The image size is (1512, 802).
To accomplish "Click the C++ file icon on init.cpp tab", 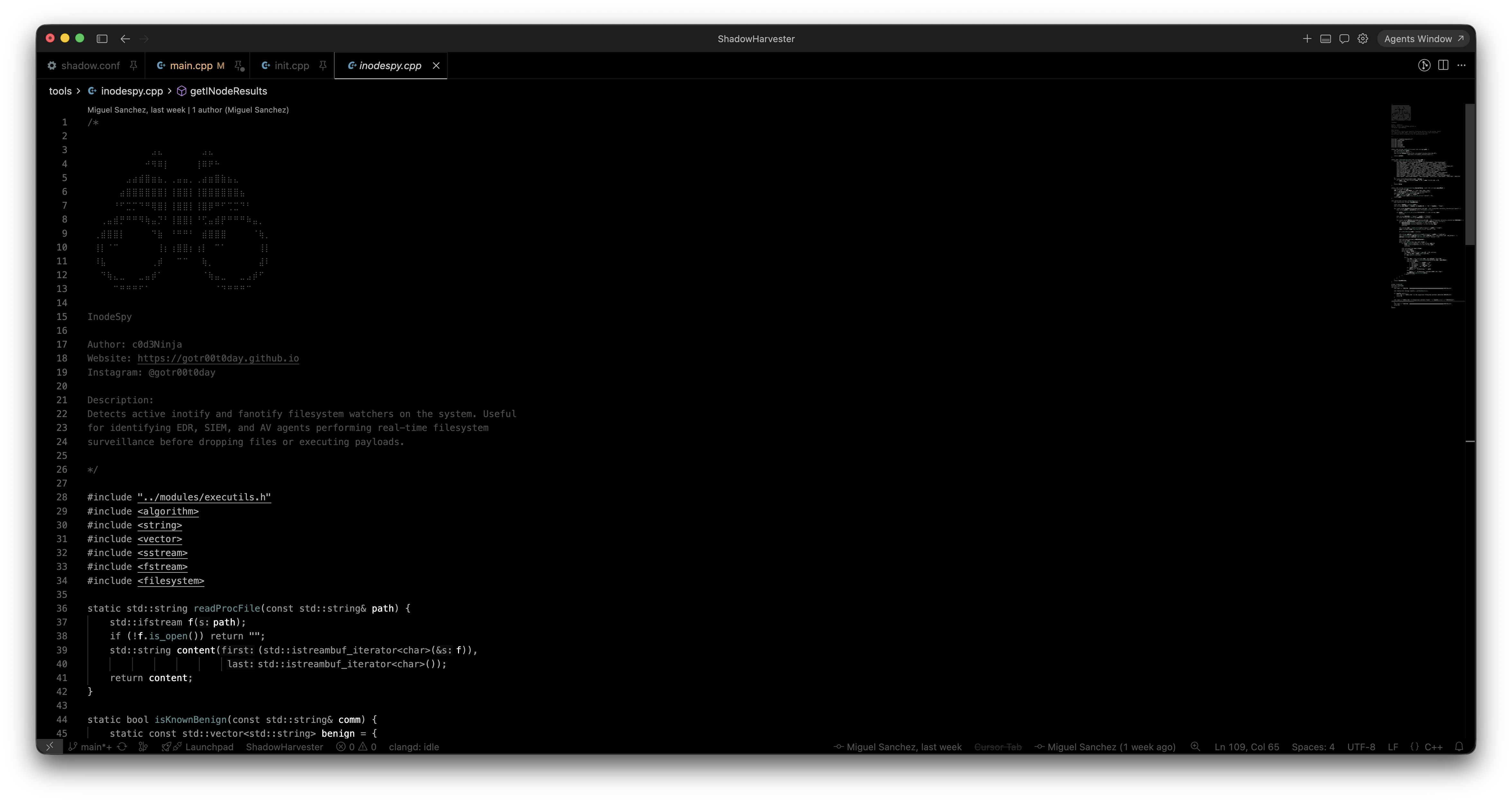I will [265, 66].
